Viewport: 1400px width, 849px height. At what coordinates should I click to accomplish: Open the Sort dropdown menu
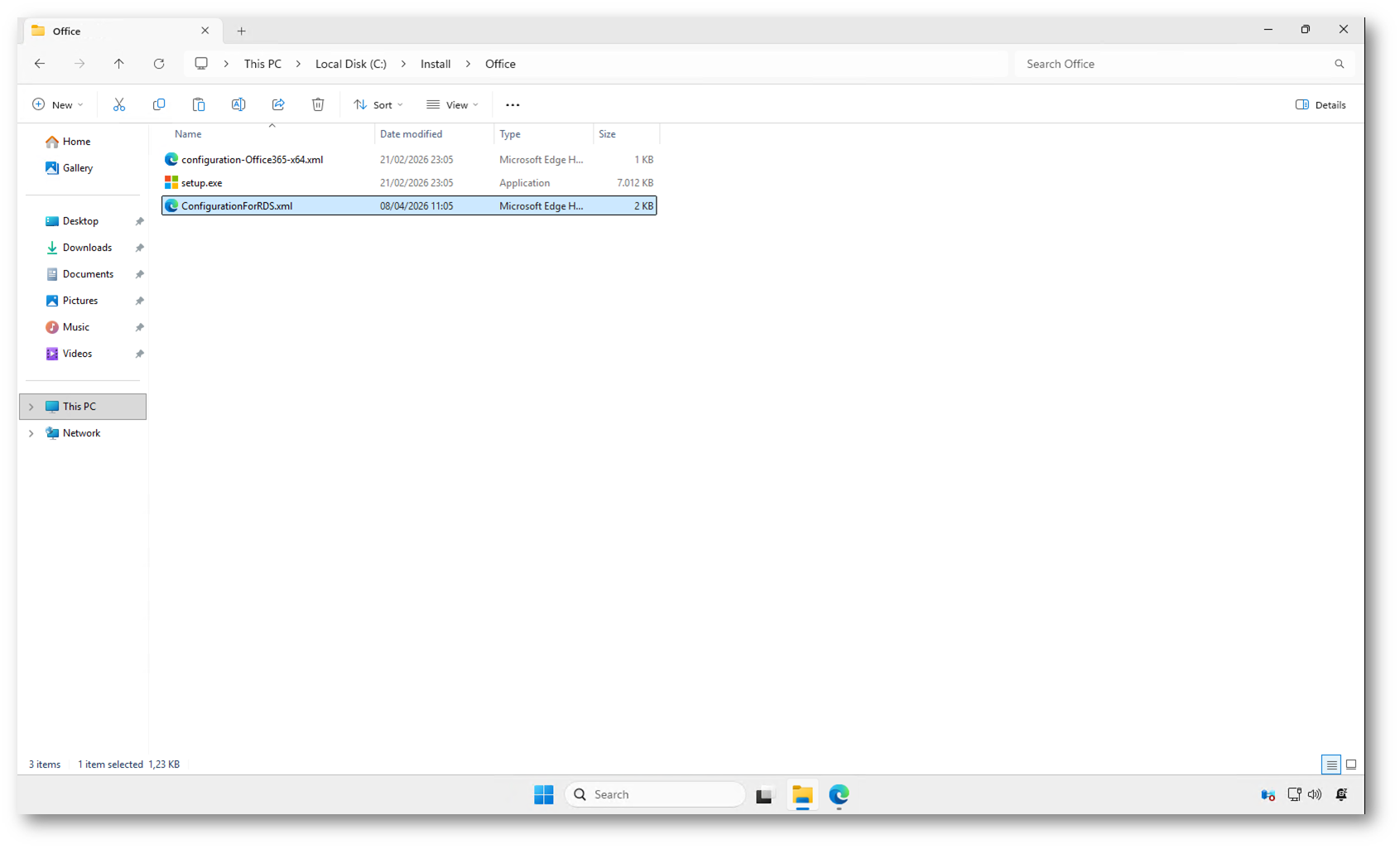[x=378, y=104]
